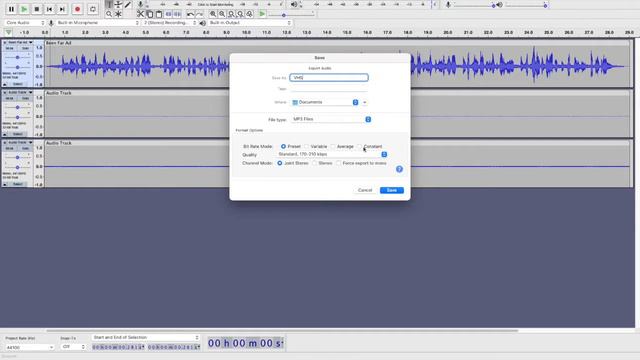The height and width of the screenshot is (360, 640).
Task: Click the red Record button
Action: (78, 9)
